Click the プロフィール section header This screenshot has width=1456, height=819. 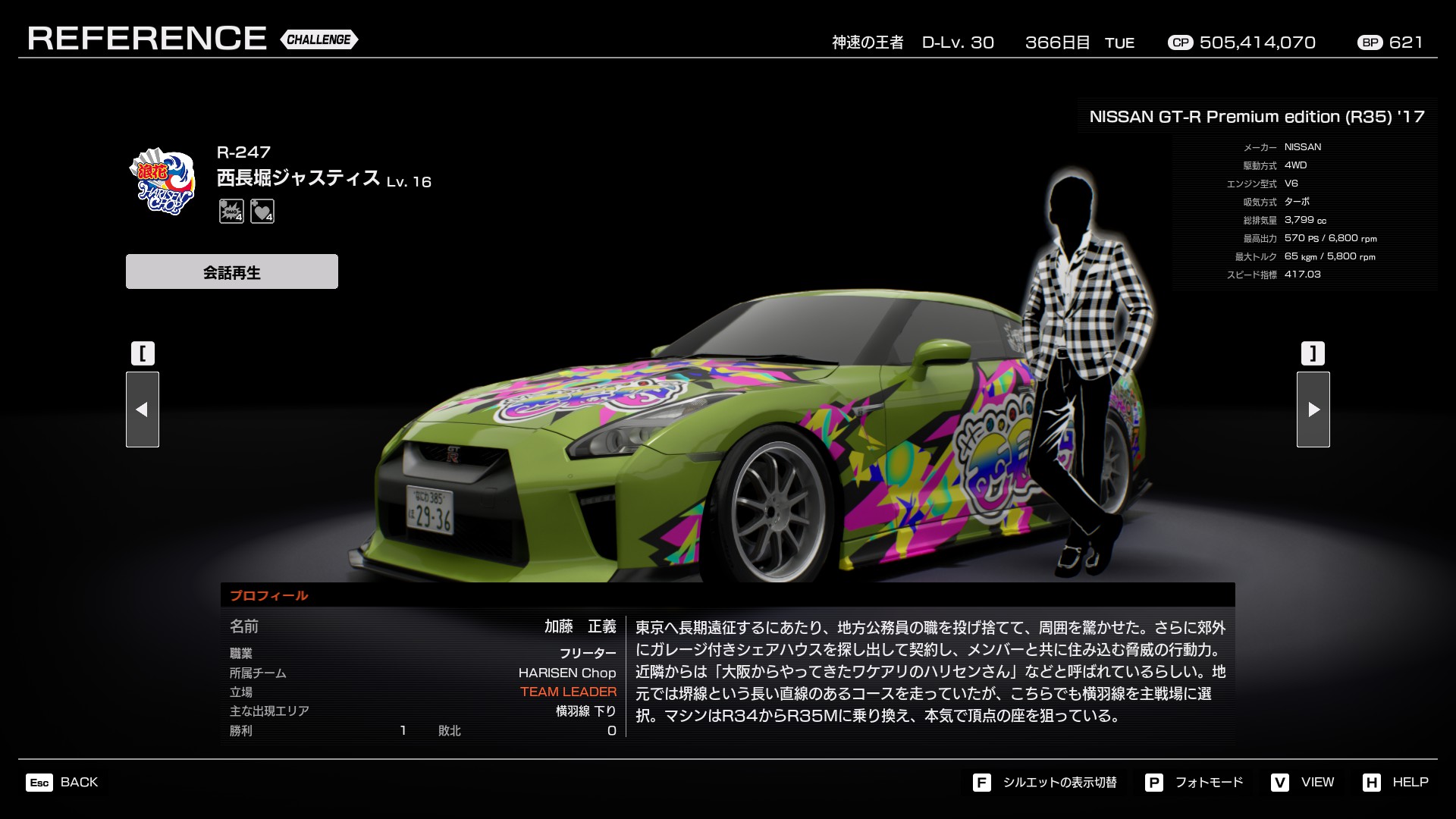click(x=269, y=595)
